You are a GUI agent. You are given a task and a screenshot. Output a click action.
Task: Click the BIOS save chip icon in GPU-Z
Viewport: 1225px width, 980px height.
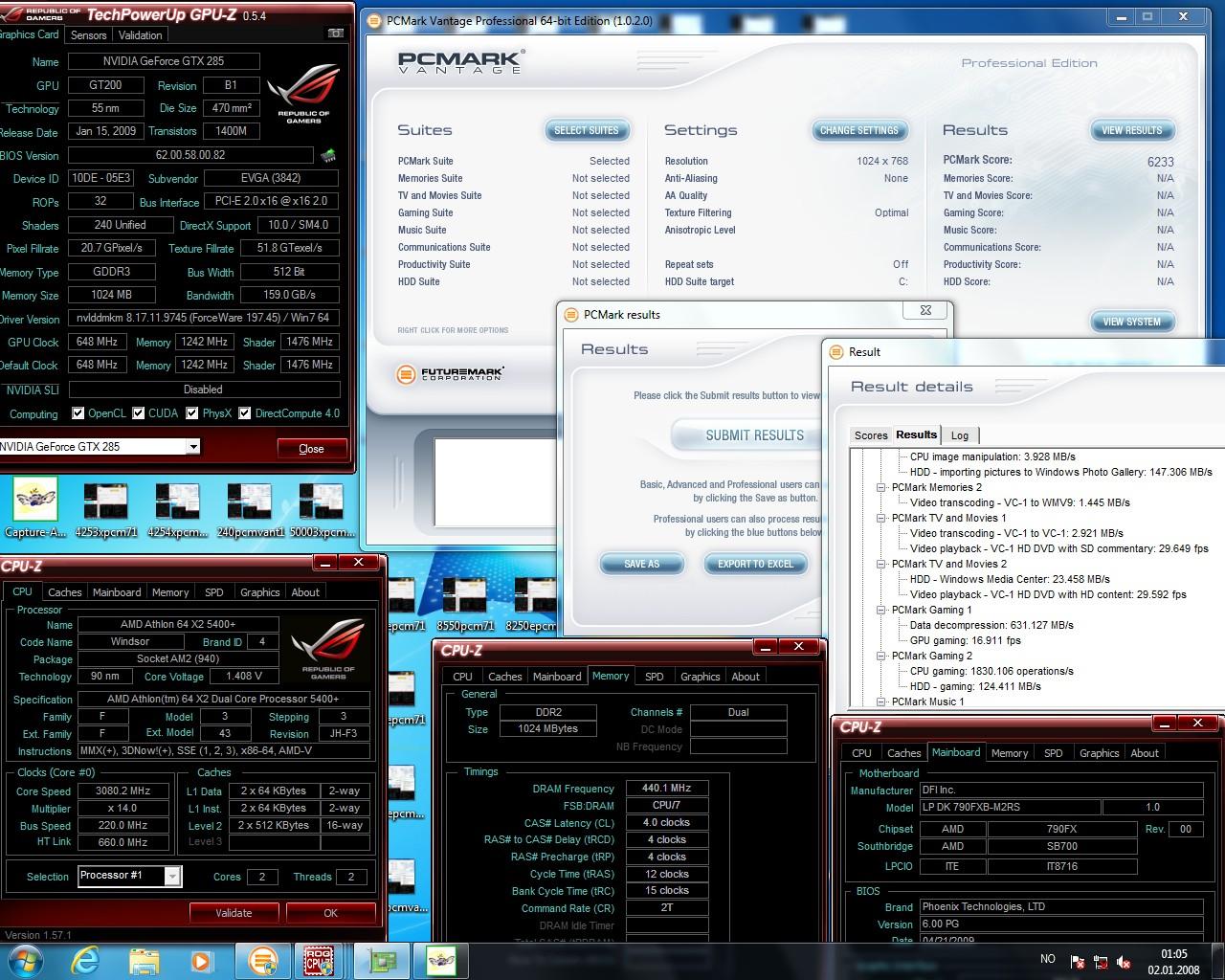tap(328, 155)
